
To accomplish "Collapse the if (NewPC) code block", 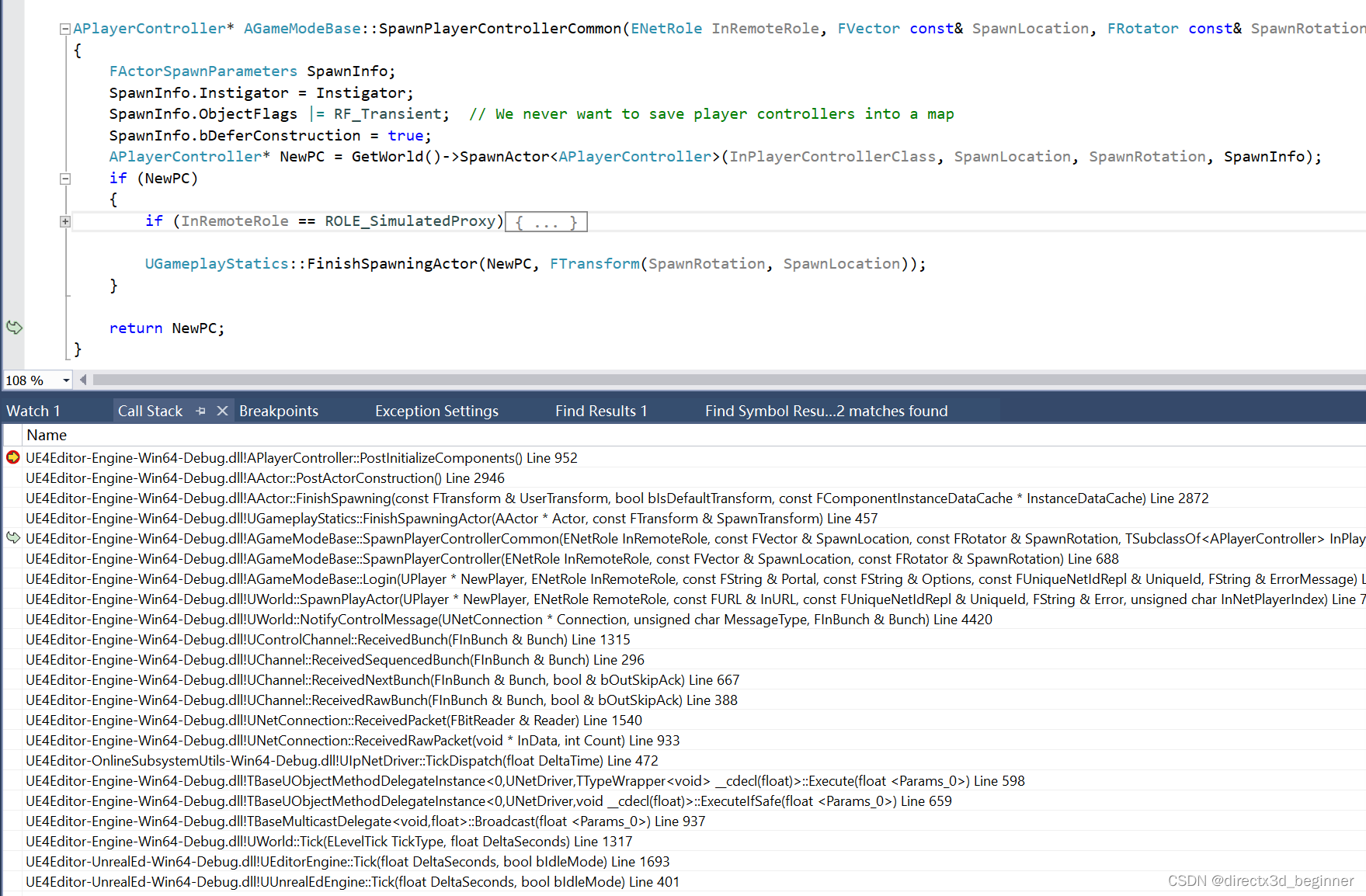I will (x=65, y=179).
